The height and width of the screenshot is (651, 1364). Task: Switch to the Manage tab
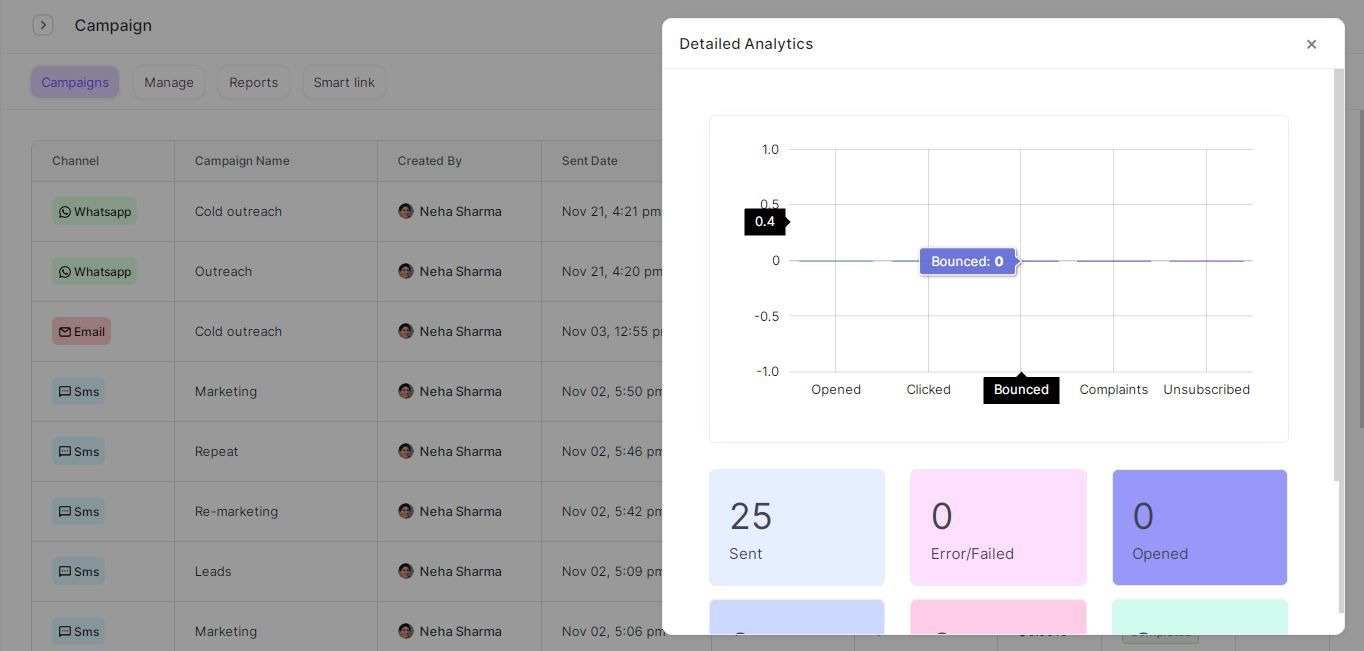[168, 82]
